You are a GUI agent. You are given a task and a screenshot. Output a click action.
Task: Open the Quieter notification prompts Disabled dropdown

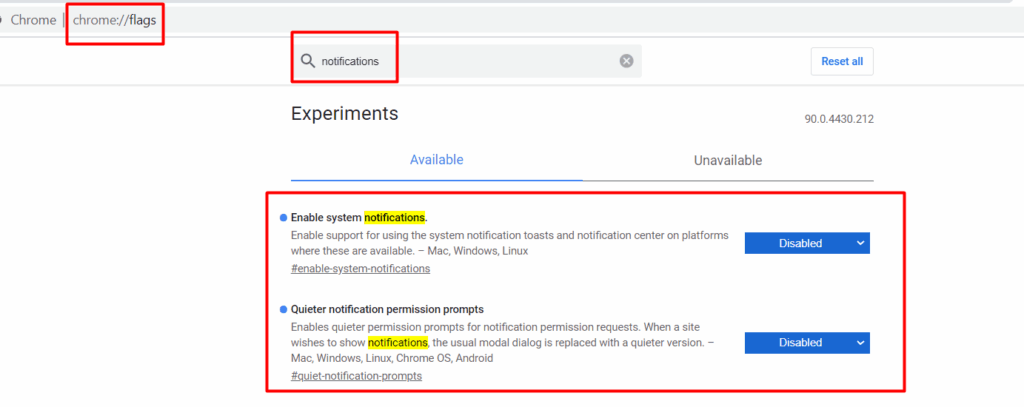point(807,342)
